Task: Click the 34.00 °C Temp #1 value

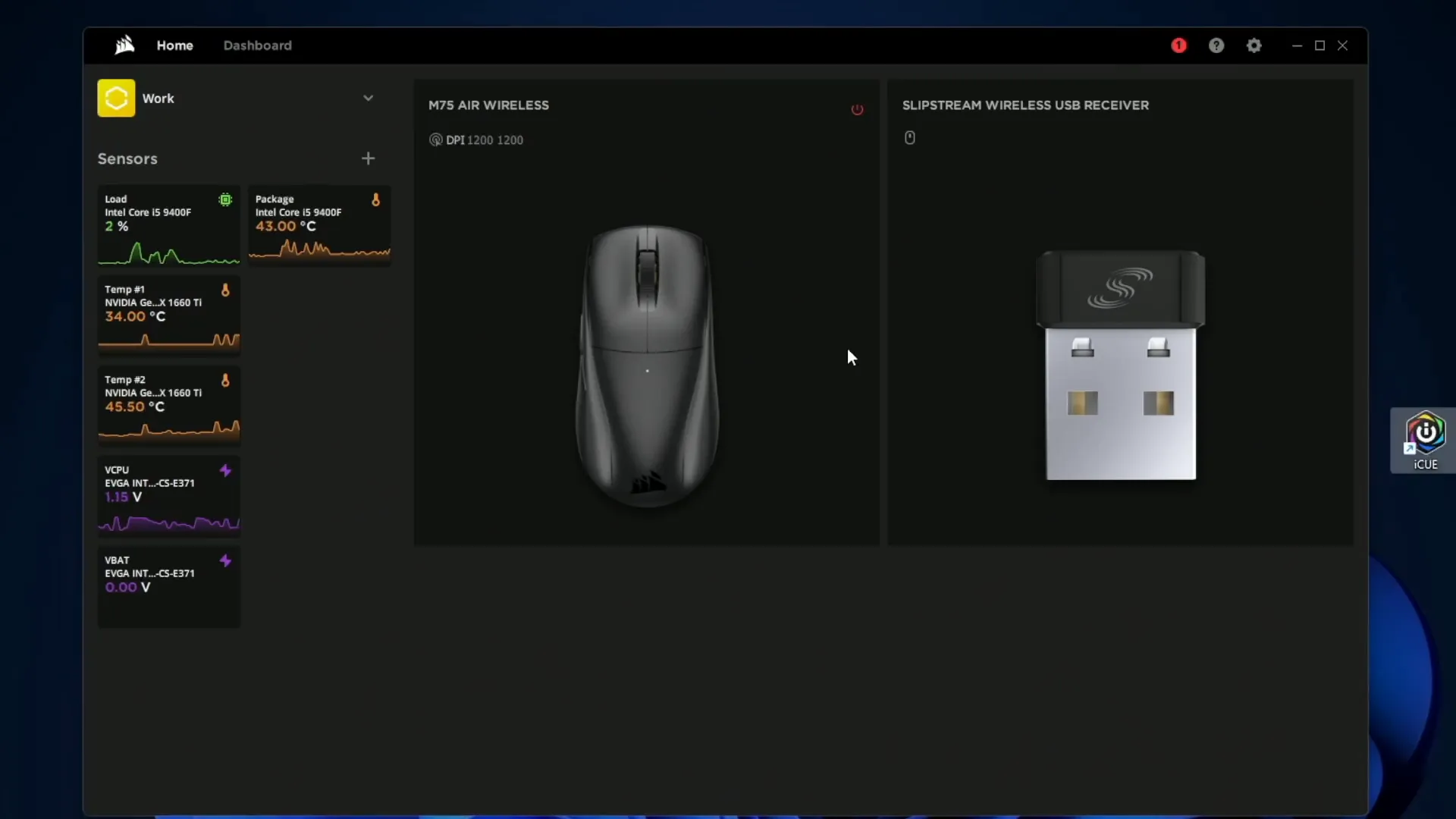Action: pos(135,316)
